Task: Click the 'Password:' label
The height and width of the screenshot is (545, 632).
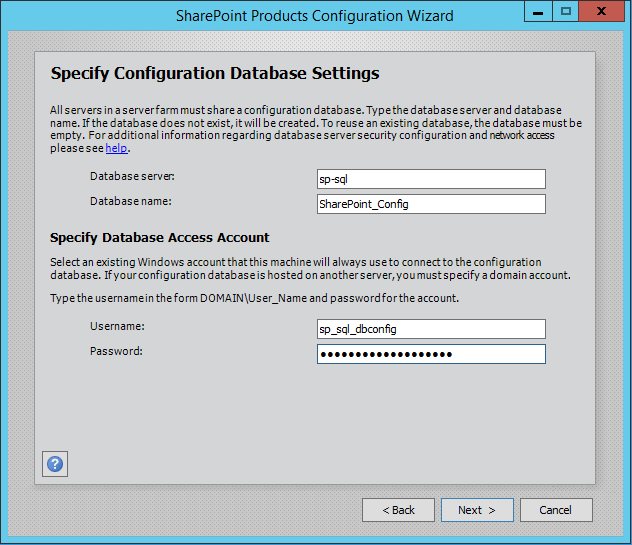Action: click(116, 351)
